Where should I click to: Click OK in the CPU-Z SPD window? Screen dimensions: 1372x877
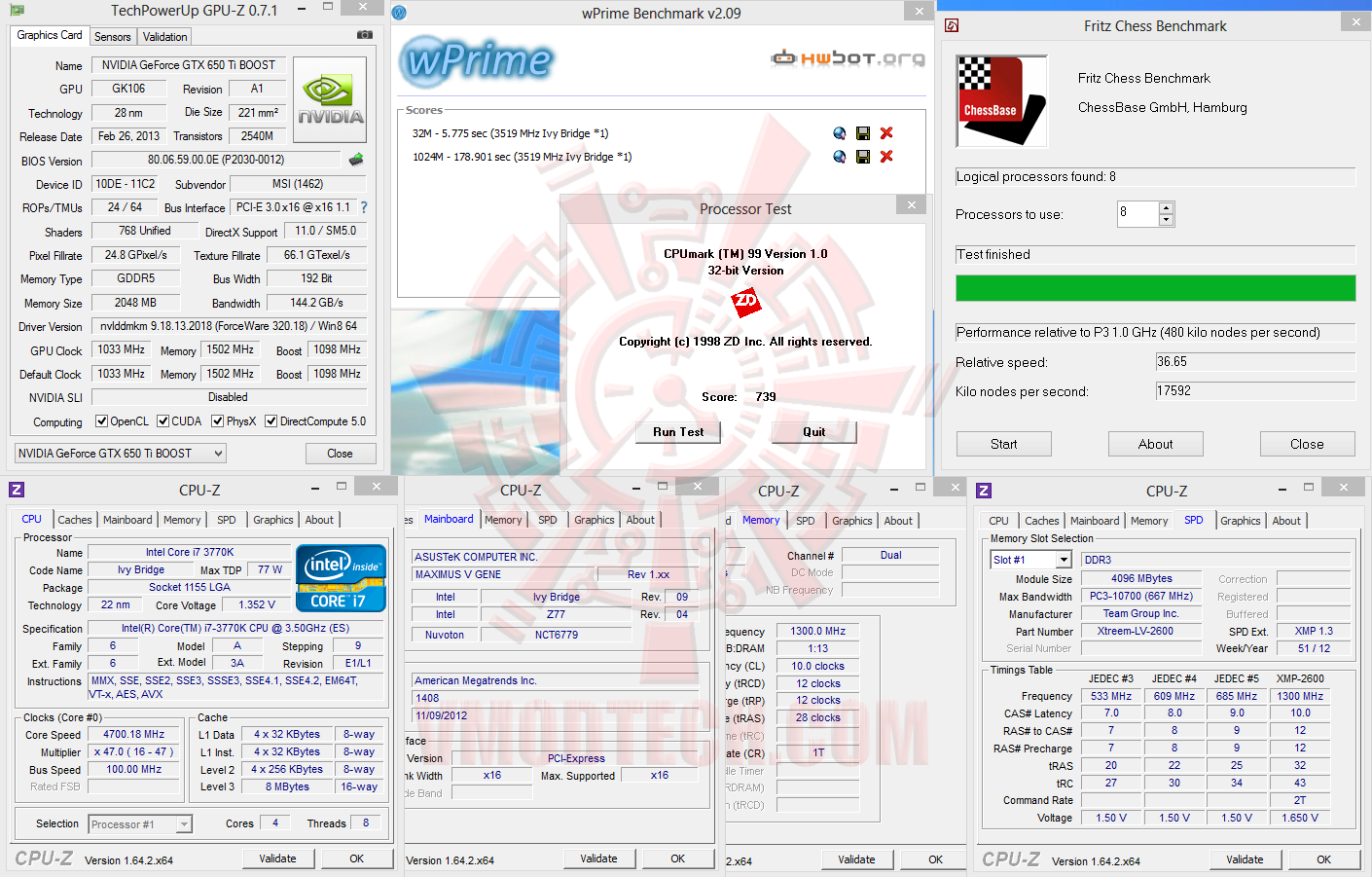point(1324,859)
